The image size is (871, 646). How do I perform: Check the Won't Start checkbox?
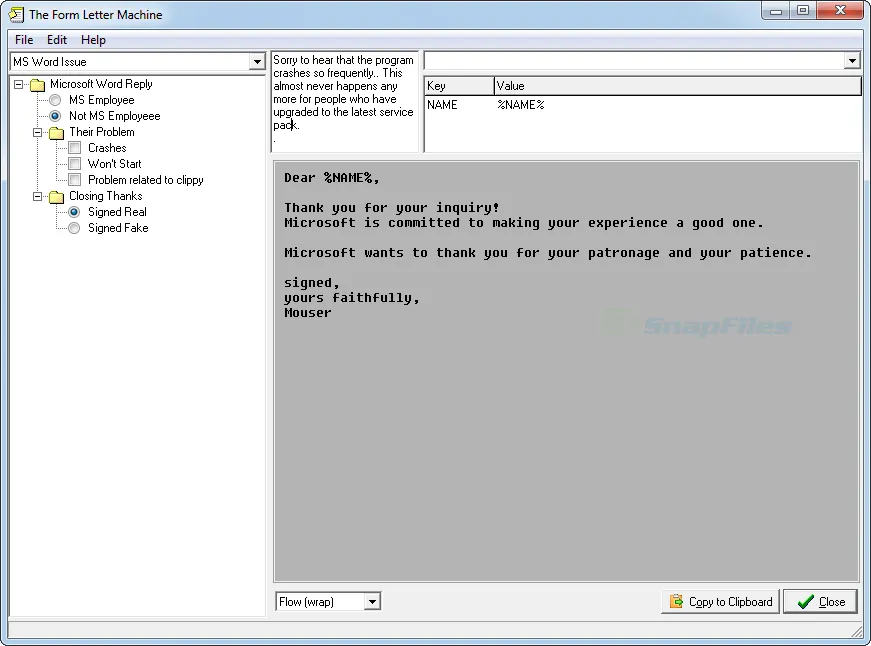(75, 164)
